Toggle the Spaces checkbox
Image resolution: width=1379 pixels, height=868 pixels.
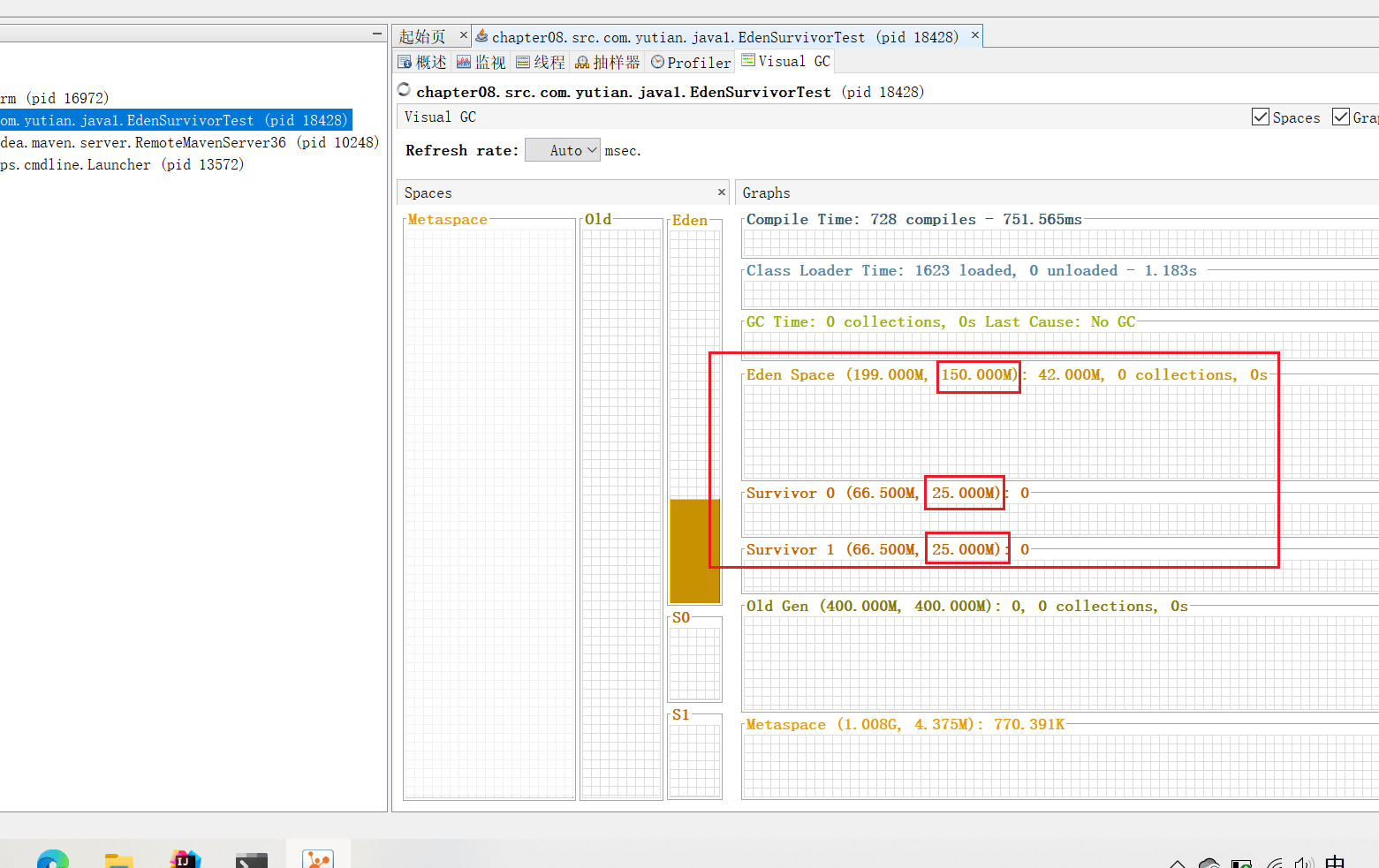[1261, 117]
